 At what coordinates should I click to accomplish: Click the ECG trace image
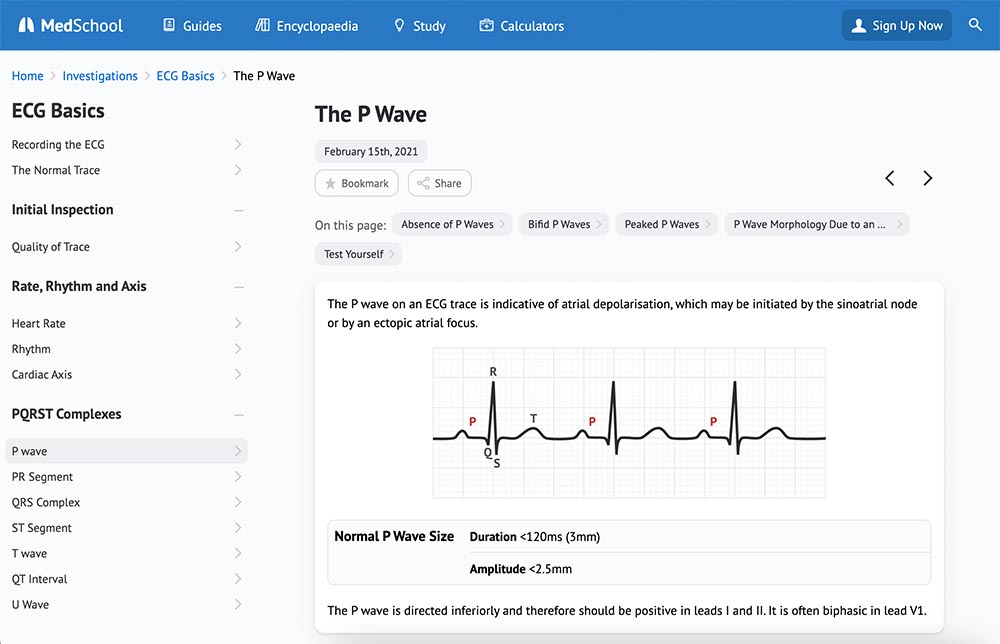tap(629, 423)
